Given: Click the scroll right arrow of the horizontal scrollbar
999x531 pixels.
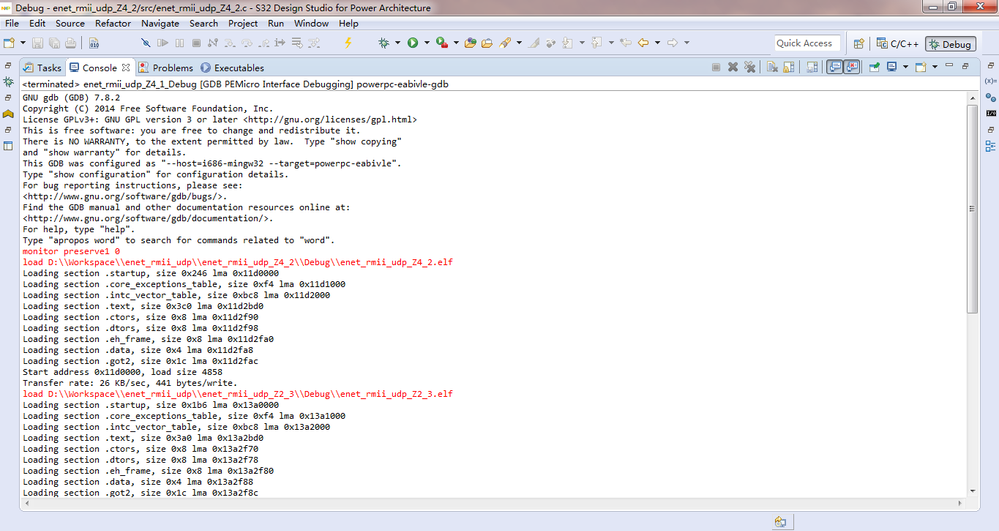Looking at the screenshot, I should click(960, 503).
